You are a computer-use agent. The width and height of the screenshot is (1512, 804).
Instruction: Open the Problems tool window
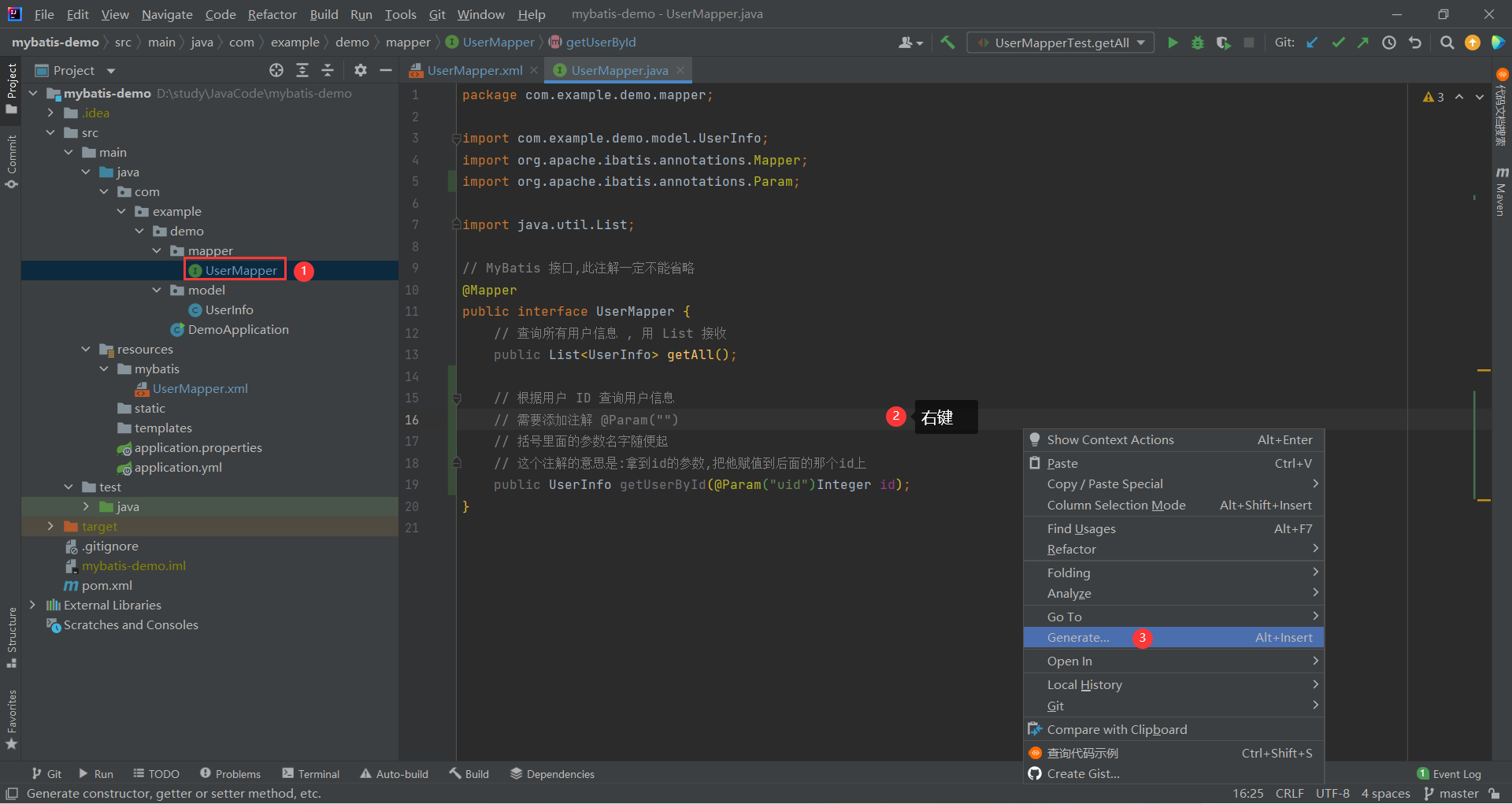[x=230, y=774]
